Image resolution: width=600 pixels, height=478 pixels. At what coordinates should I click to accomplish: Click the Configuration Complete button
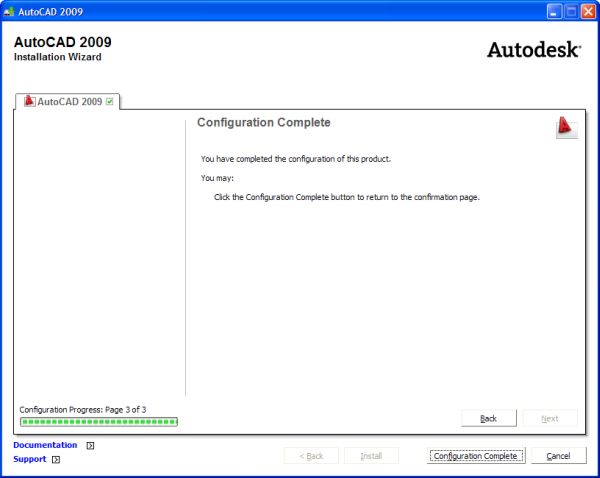click(x=476, y=455)
